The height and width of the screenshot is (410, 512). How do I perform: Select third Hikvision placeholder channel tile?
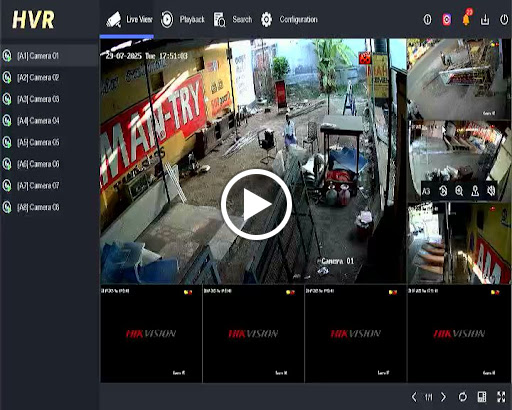pos(356,334)
